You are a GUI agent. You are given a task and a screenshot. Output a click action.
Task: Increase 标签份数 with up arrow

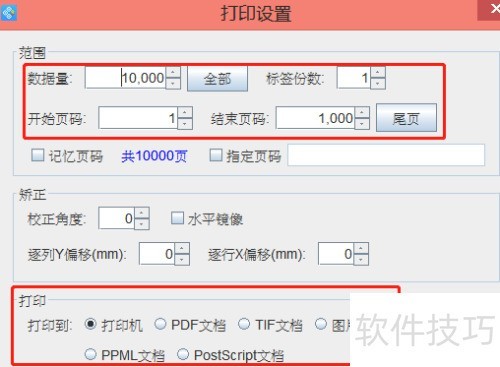pyautogui.click(x=378, y=73)
